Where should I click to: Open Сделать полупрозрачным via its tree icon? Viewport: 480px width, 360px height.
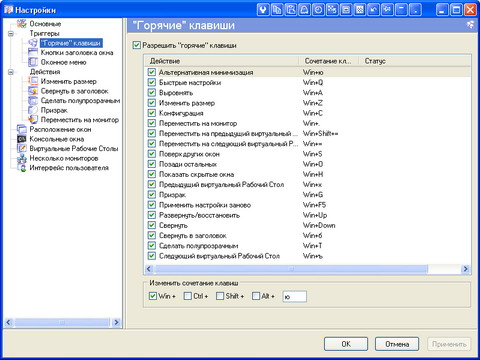[33, 100]
